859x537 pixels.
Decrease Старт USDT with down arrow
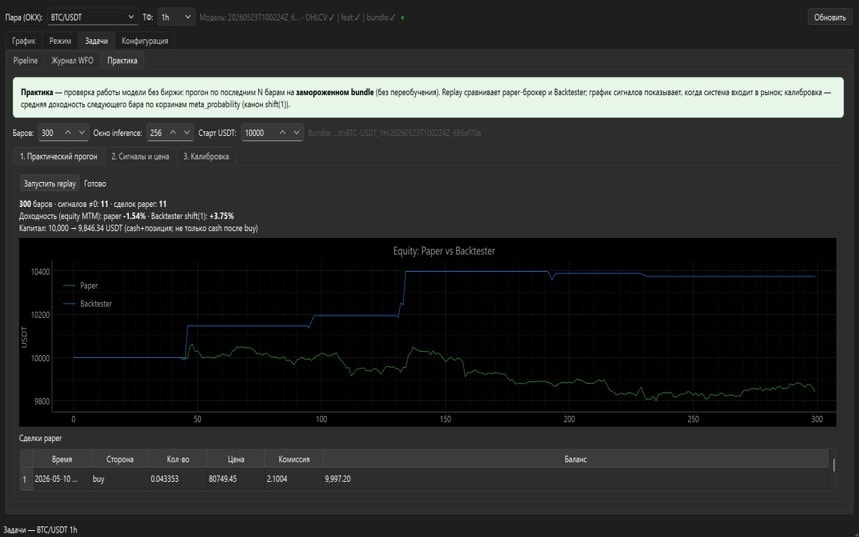point(296,133)
